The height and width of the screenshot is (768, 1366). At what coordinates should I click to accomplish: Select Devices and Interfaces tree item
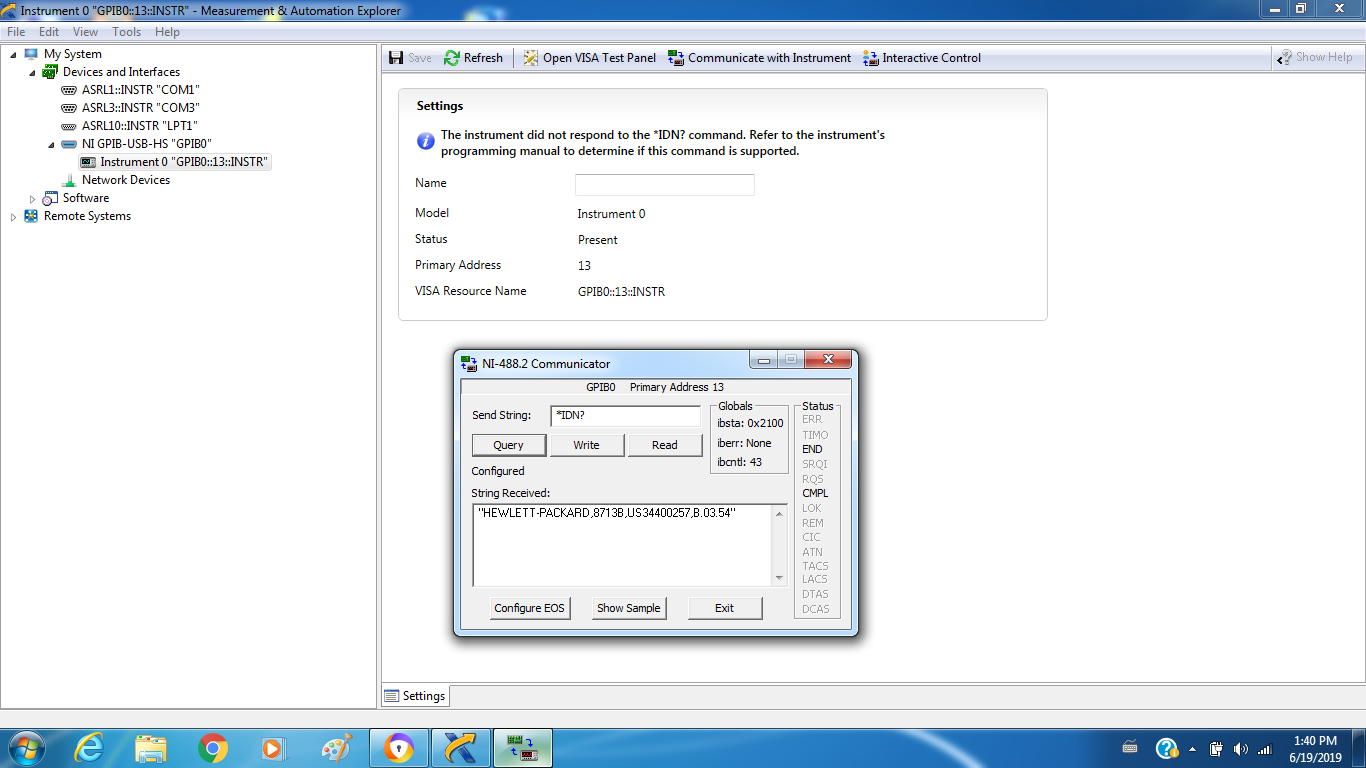click(x=121, y=72)
